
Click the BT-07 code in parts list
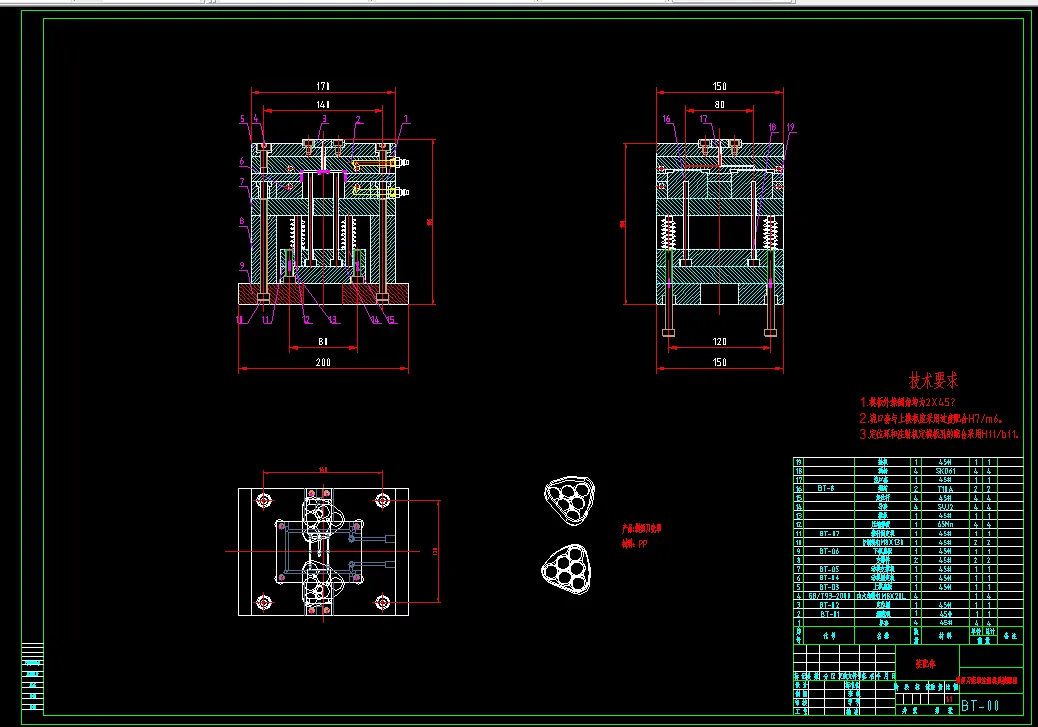click(829, 533)
